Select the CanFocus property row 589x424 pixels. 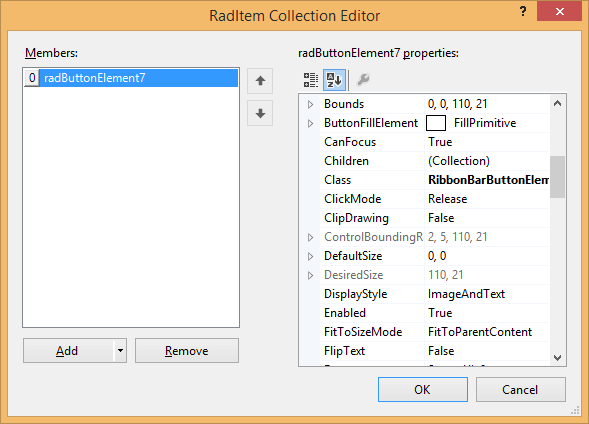pyautogui.click(x=435, y=142)
